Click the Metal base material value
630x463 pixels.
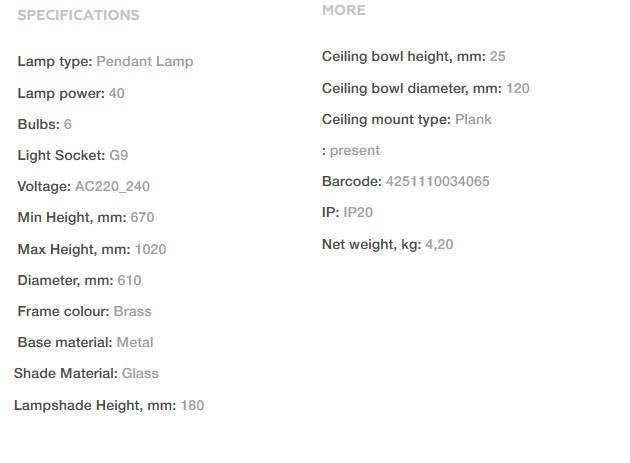coord(135,342)
